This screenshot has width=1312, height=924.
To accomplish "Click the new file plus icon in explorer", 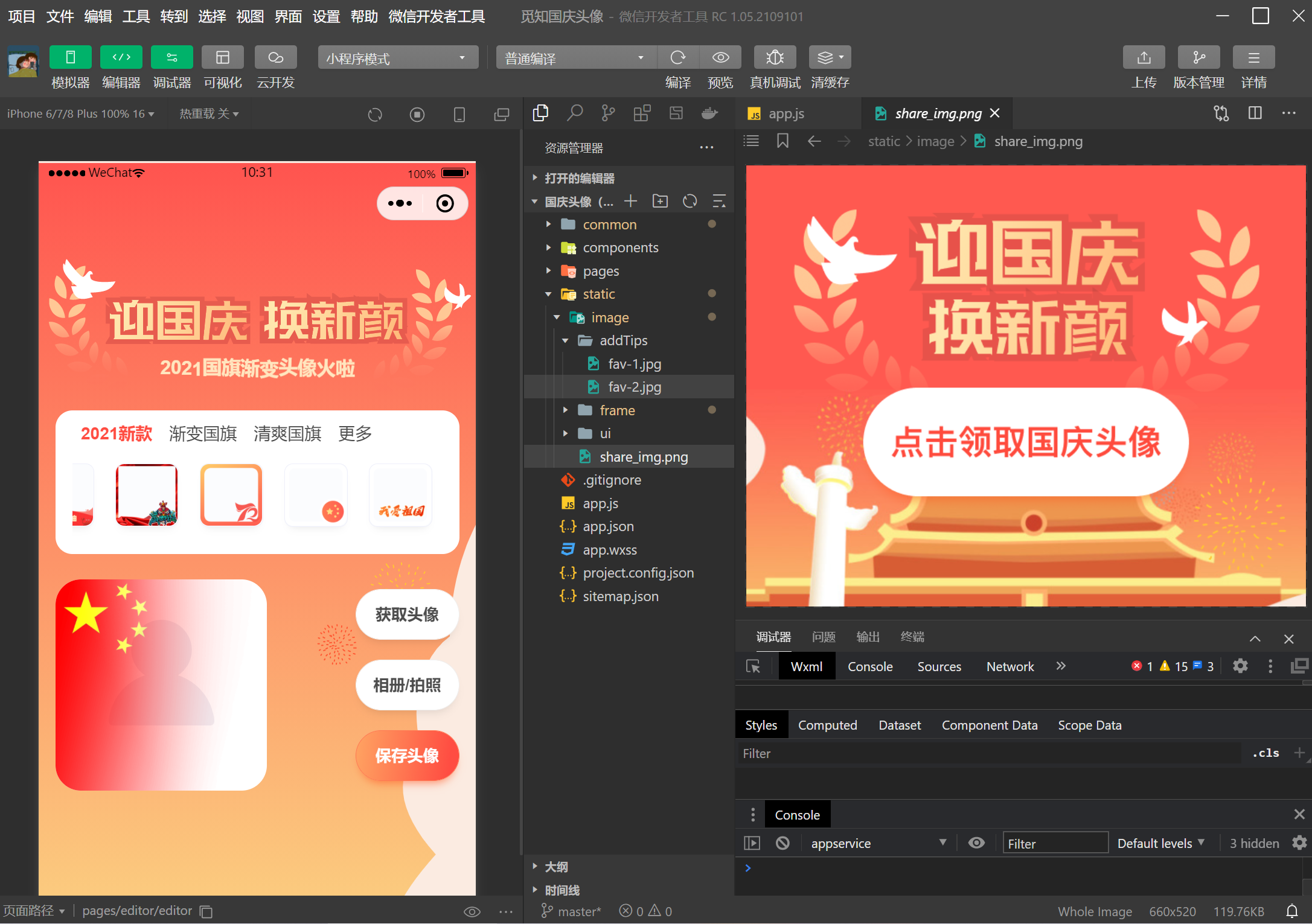I will (631, 201).
